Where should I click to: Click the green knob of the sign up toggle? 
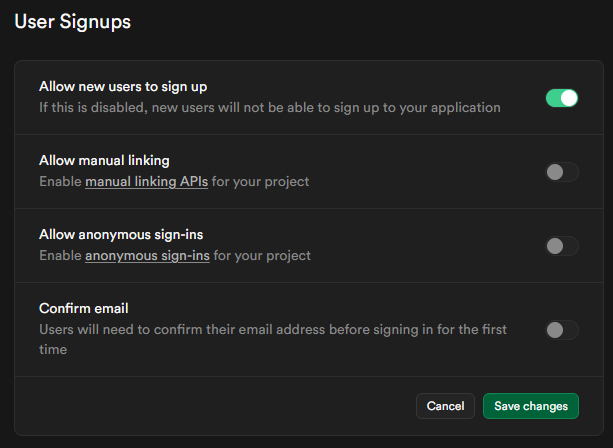568,98
